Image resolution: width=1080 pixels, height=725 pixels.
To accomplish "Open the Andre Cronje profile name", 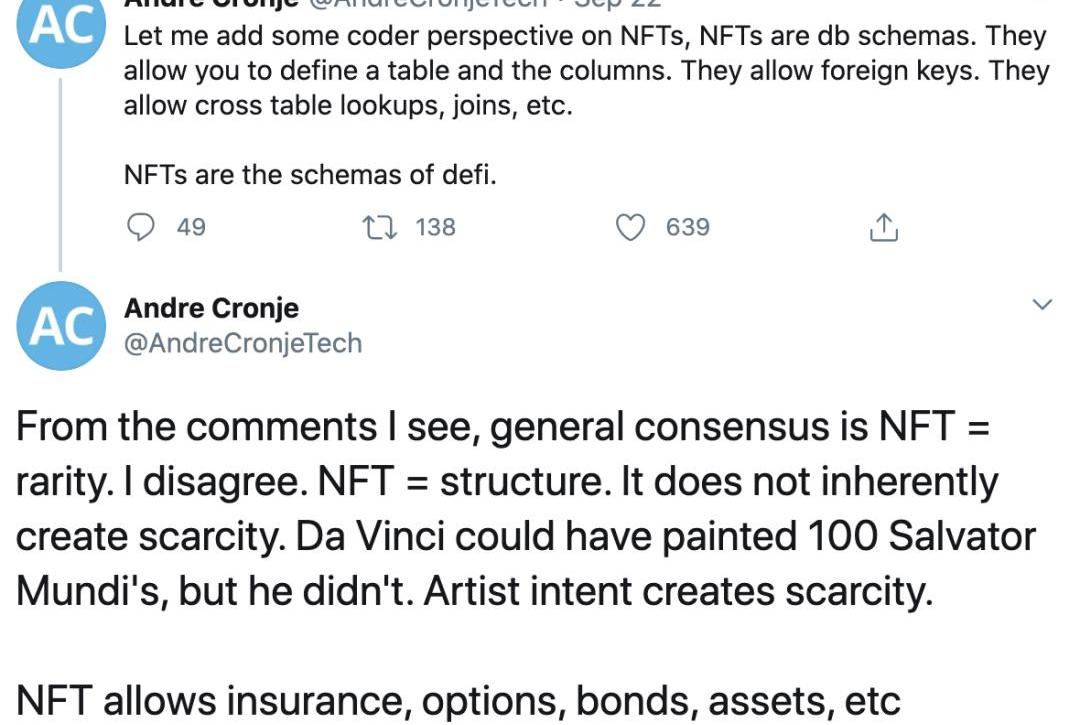I will [x=211, y=308].
